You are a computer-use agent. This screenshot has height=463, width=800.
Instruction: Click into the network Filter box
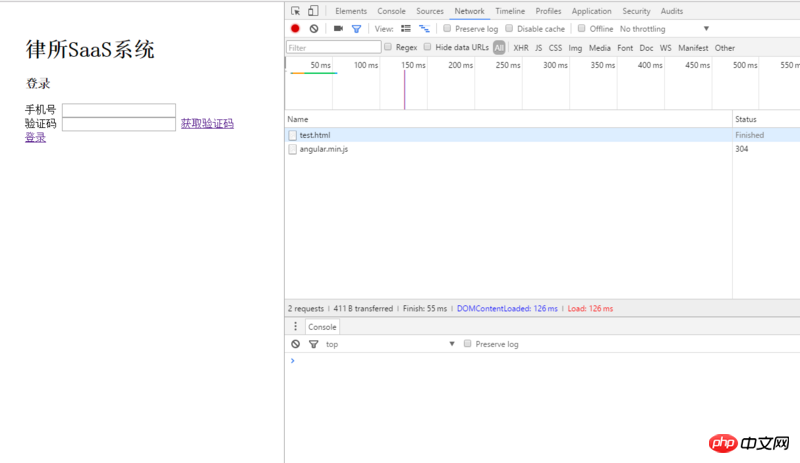pyautogui.click(x=334, y=47)
